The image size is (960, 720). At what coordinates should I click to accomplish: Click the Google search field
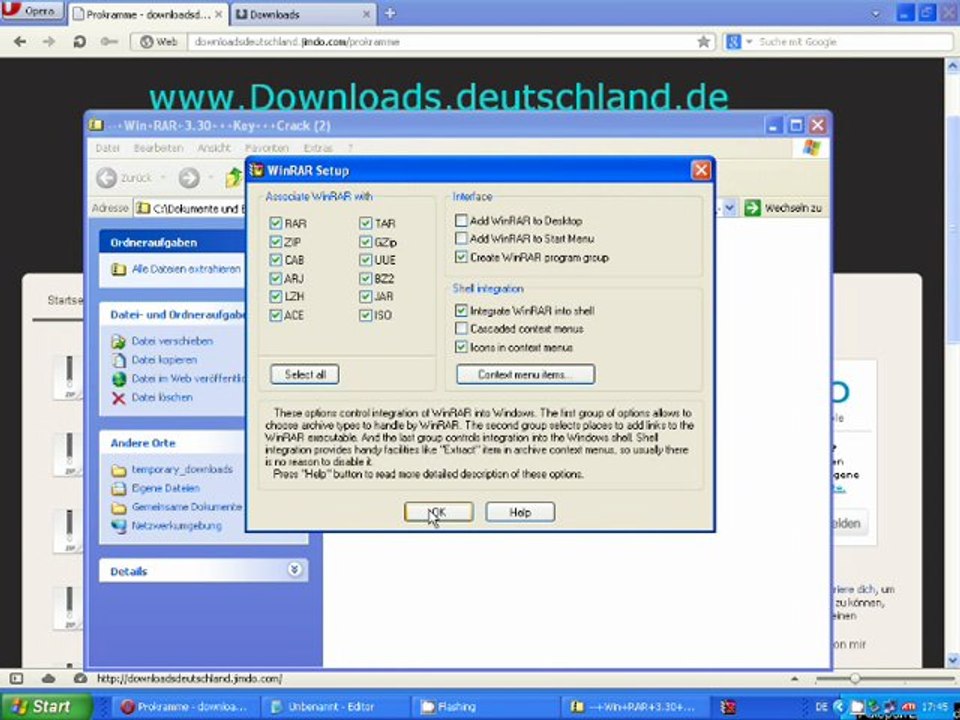(854, 42)
